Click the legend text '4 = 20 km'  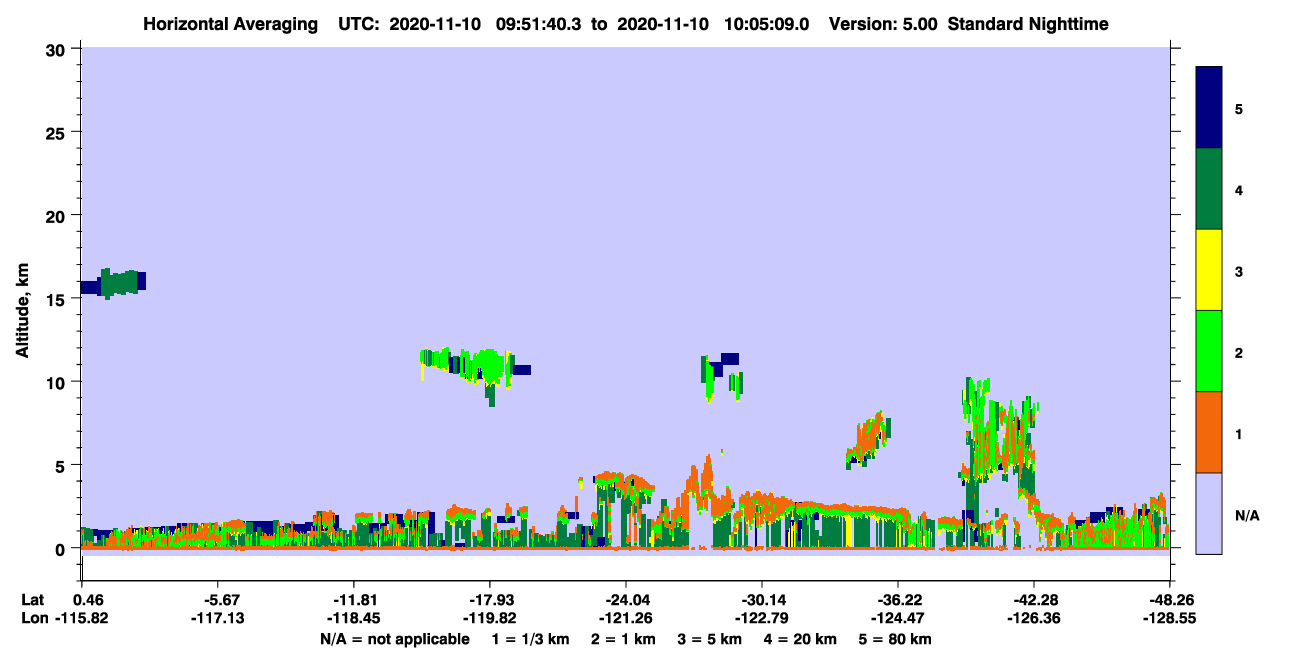tap(802, 639)
